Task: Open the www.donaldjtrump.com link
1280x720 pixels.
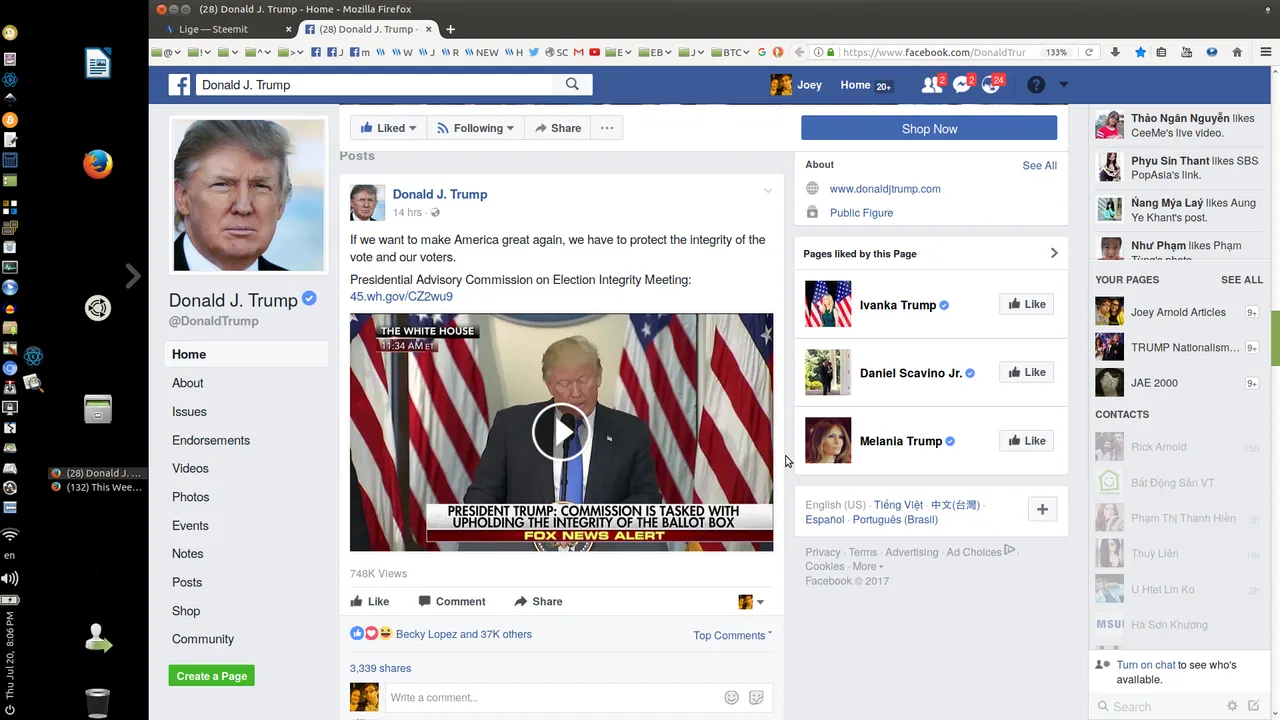Action: 885,188
